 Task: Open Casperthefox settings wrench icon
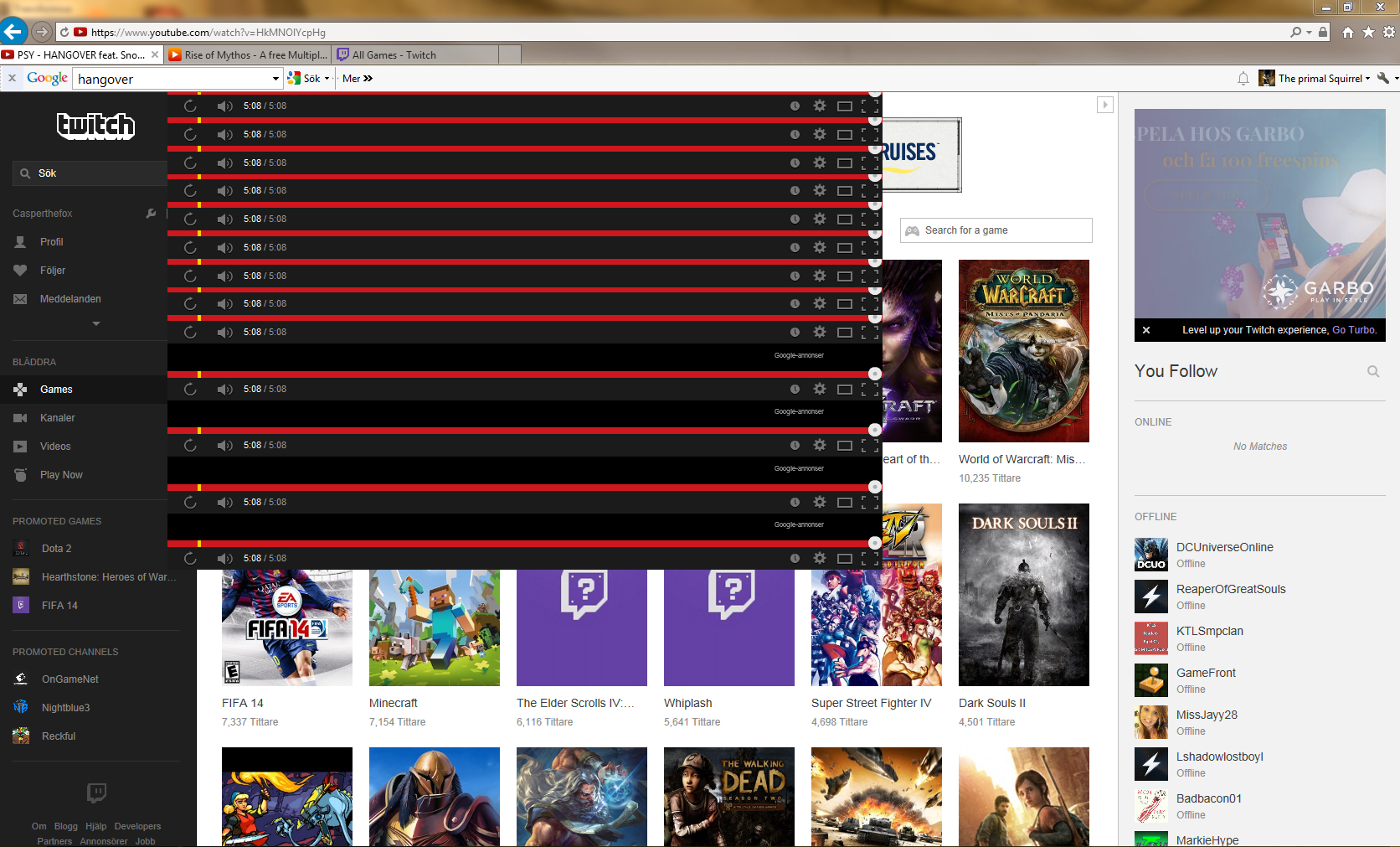[x=151, y=214]
